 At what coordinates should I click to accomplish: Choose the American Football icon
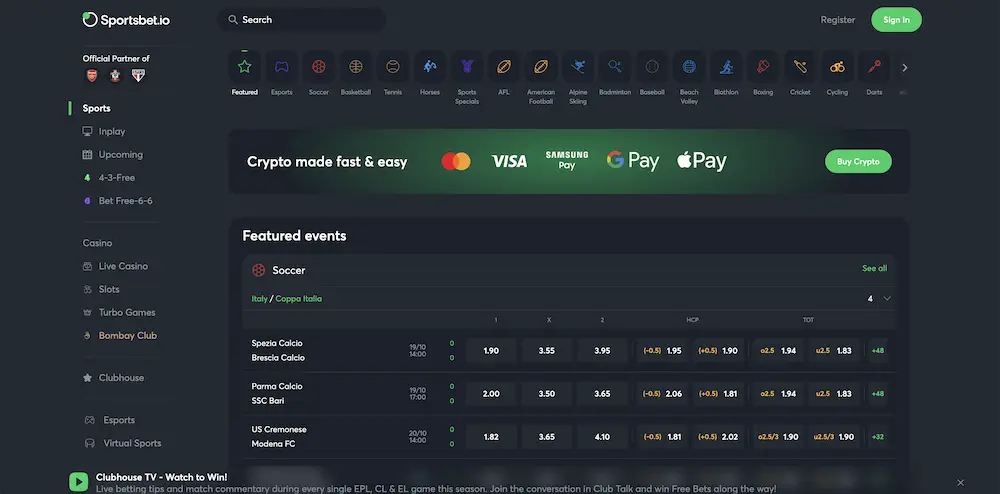pos(541,66)
